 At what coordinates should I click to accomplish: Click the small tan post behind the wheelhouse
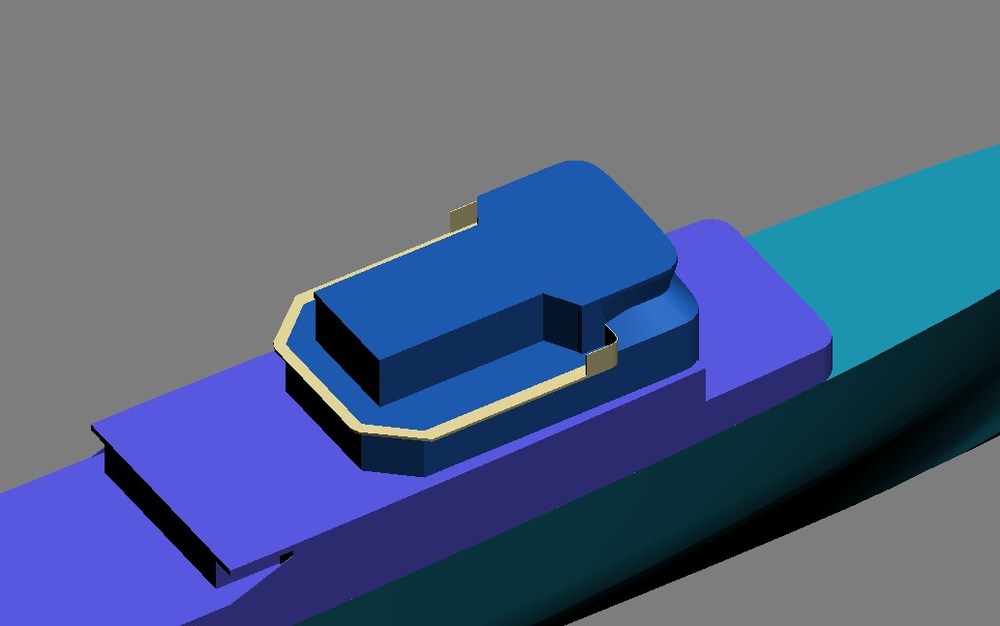pyautogui.click(x=463, y=217)
